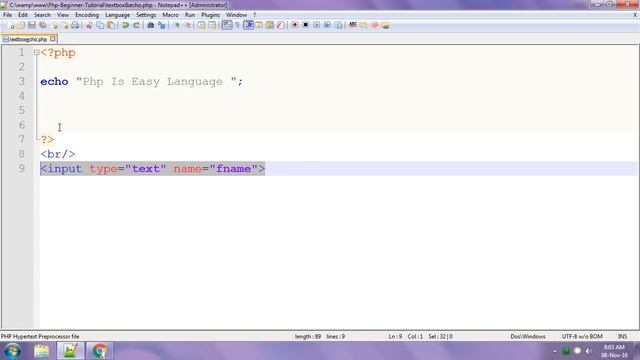The width and height of the screenshot is (640, 360).
Task: Cut selection with the scissors icon
Action: click(x=89, y=25)
